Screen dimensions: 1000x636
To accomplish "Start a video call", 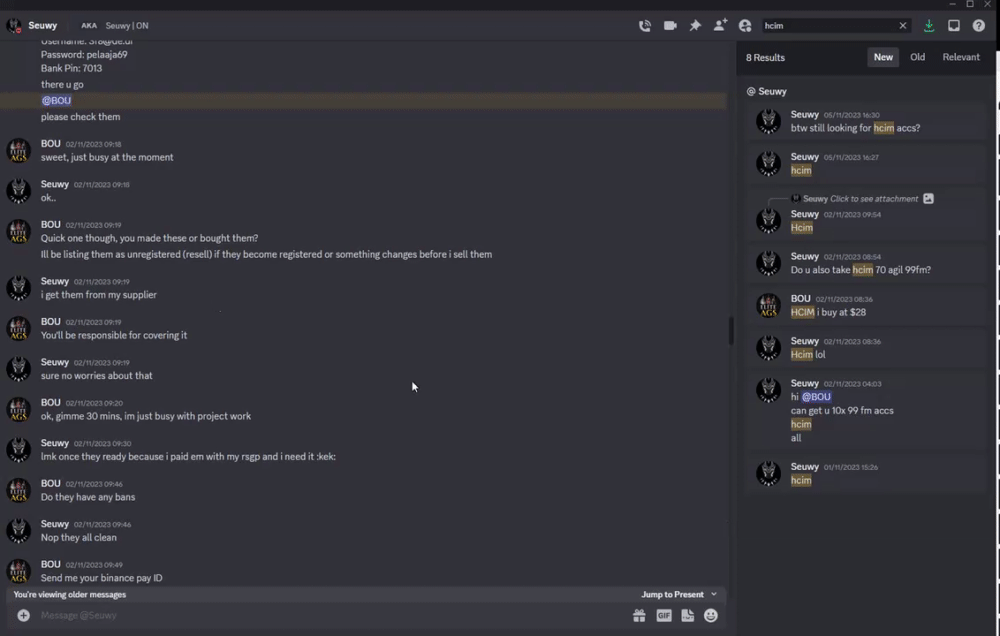I will [670, 26].
